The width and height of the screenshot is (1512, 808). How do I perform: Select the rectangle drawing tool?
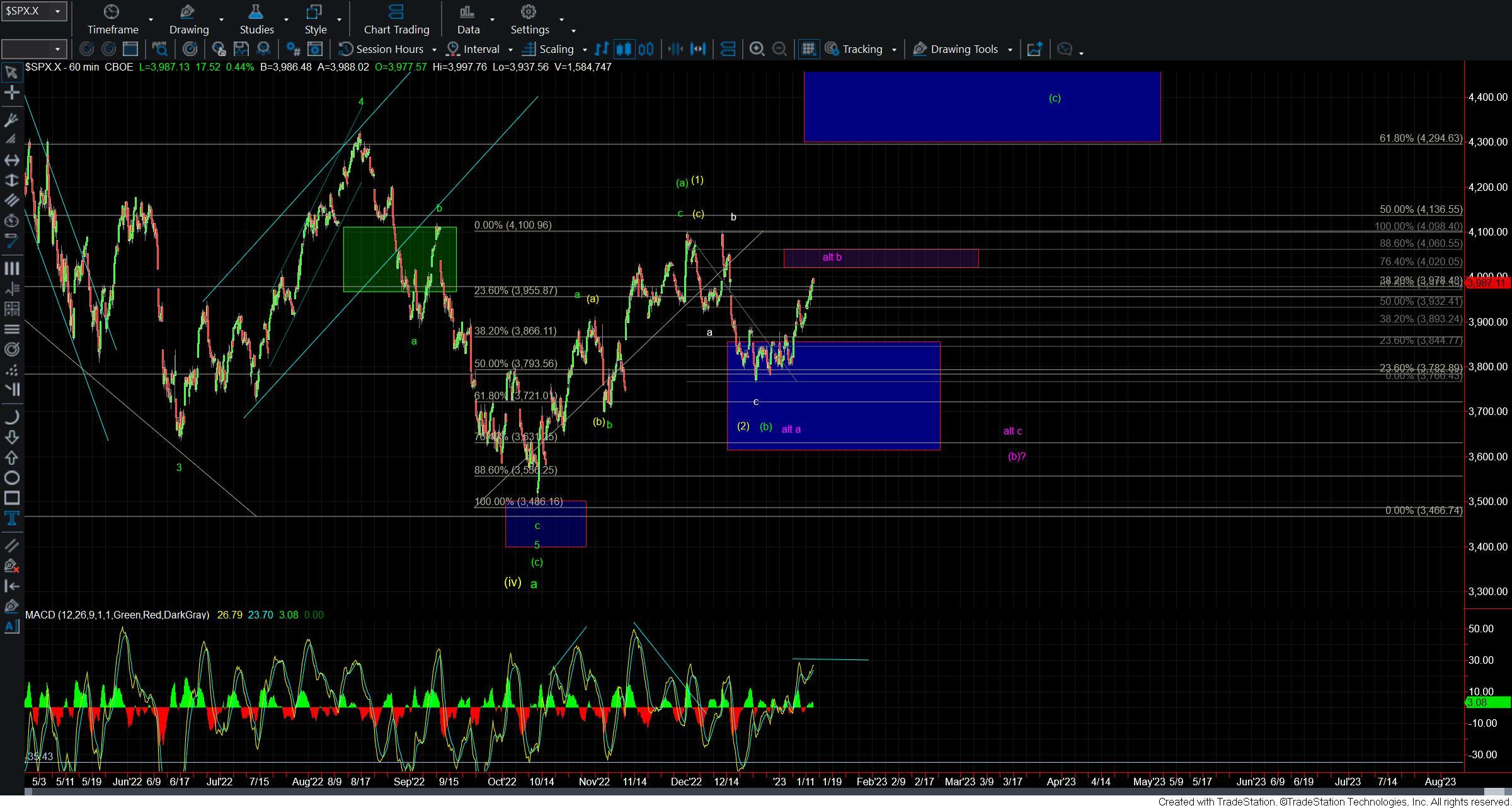[11, 498]
